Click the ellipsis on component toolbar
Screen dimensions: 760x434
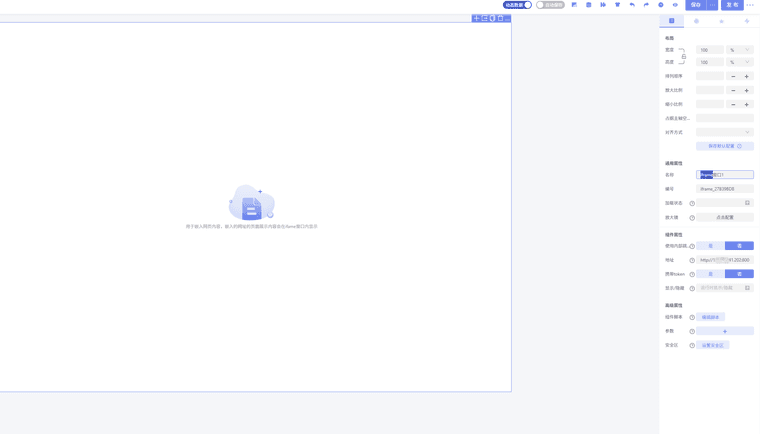(x=507, y=18)
